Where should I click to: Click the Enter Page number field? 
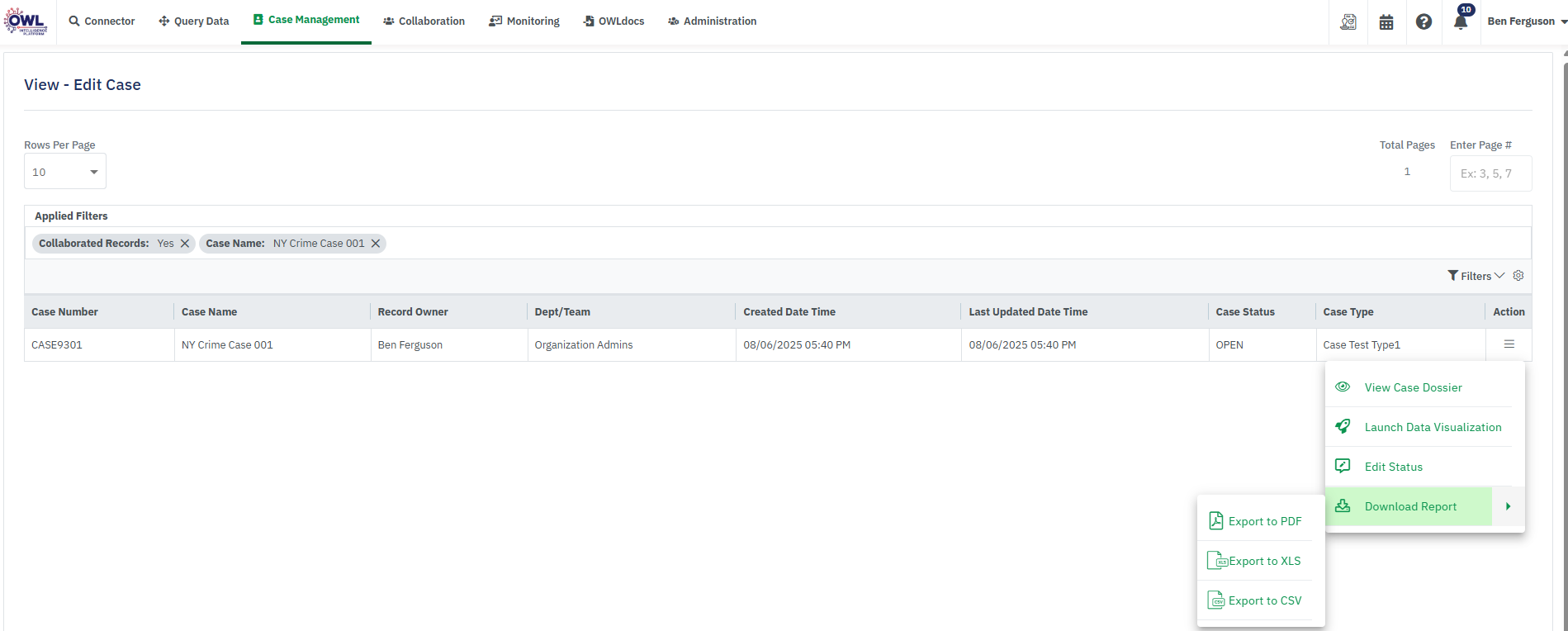click(1490, 173)
